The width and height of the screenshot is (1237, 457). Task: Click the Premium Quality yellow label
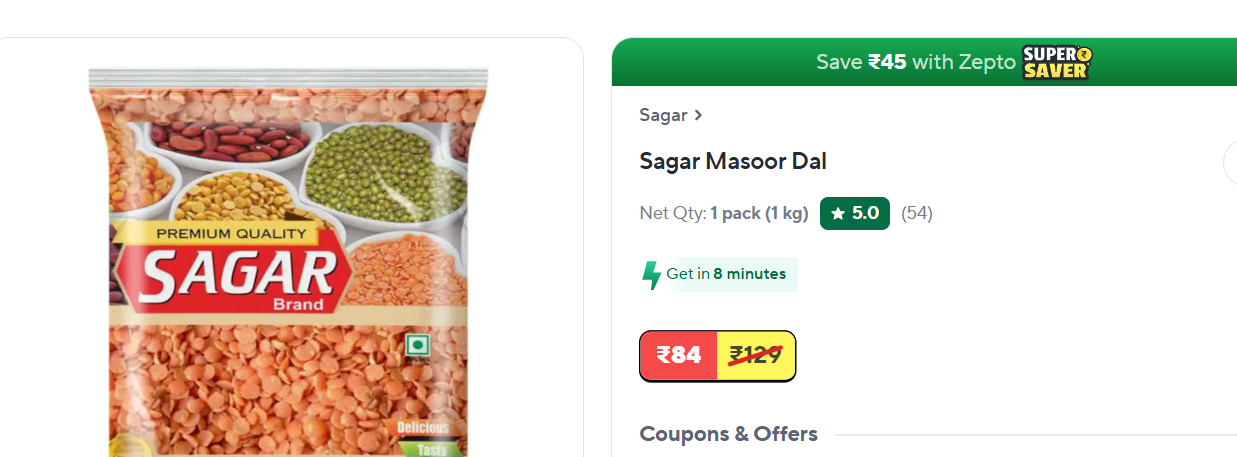tap(230, 234)
